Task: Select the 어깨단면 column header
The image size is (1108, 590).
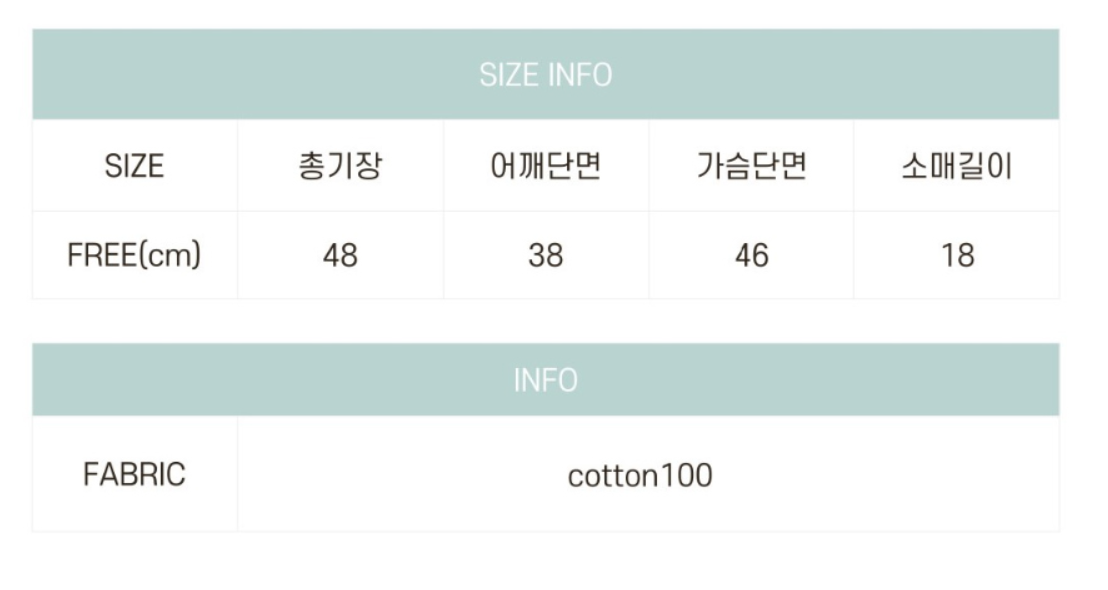Action: pyautogui.click(x=546, y=166)
